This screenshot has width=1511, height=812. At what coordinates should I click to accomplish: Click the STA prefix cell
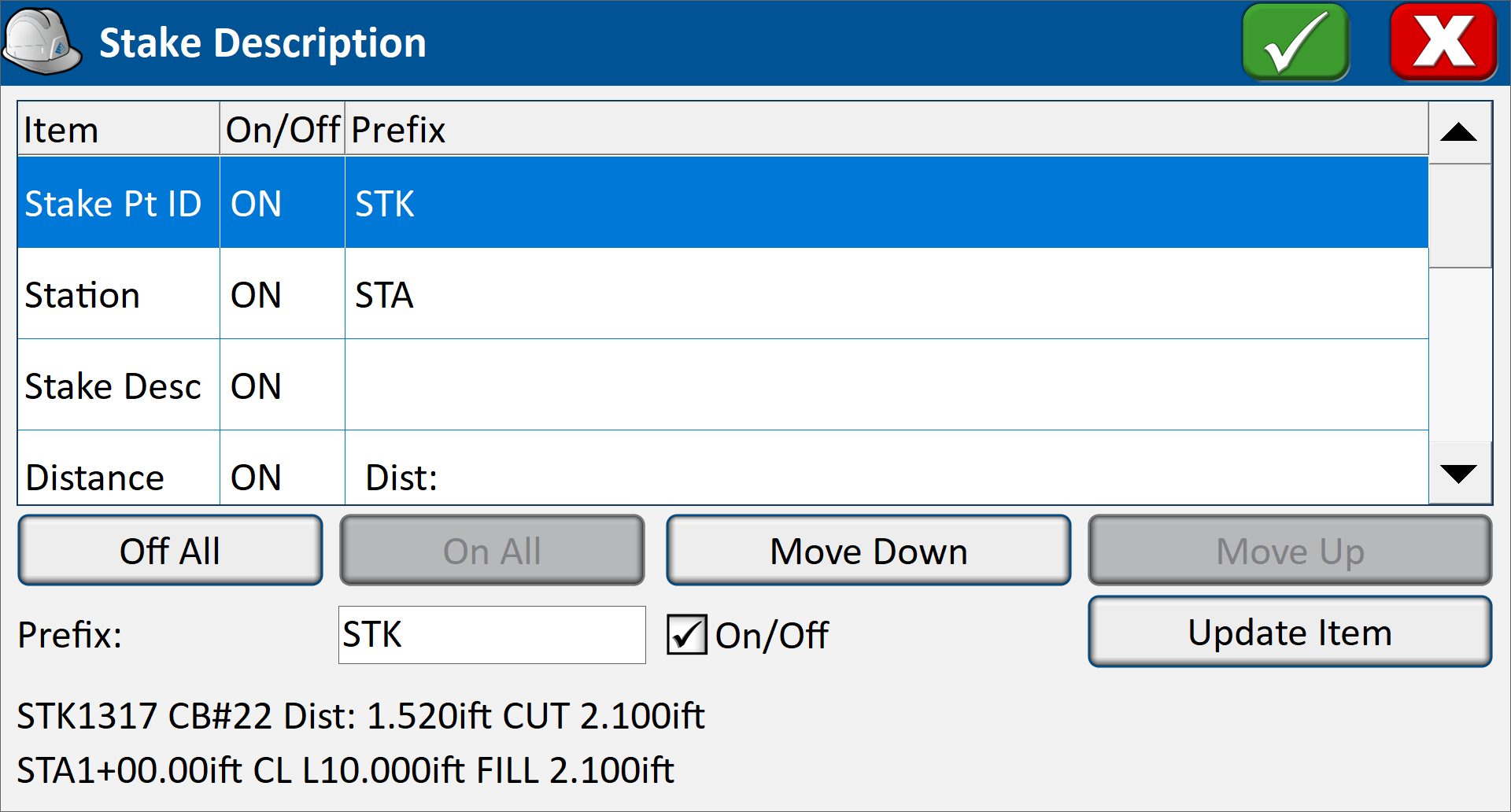pyautogui.click(x=887, y=294)
